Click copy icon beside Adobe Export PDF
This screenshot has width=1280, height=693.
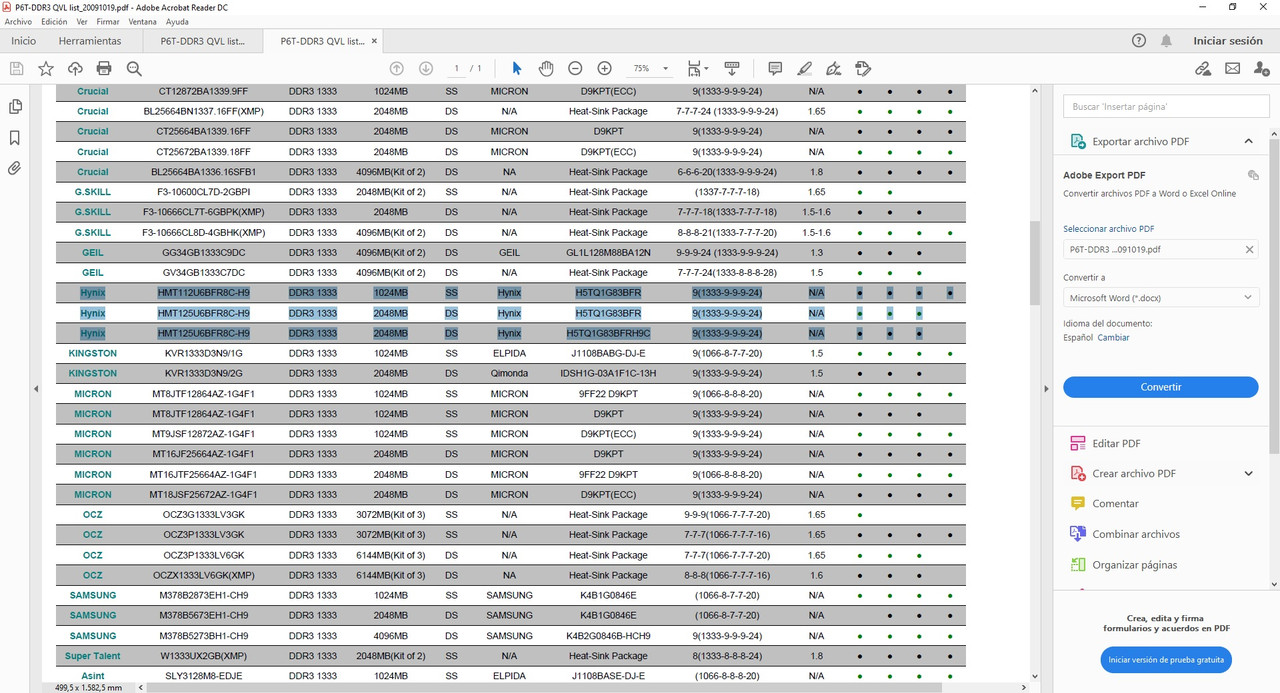tap(1253, 175)
